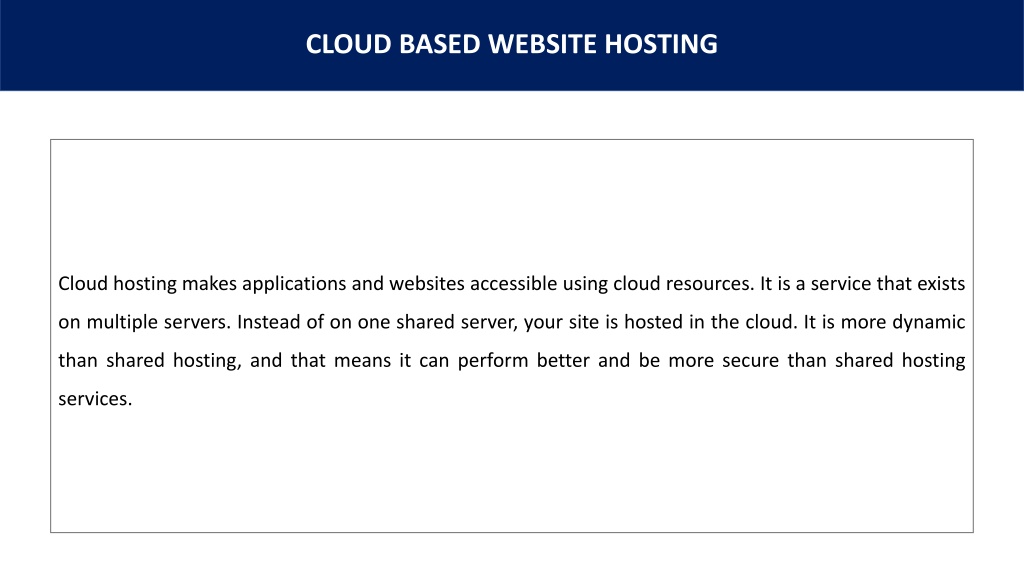1024x576 pixels.
Task: Click the line beginning "on multiple servers. Instead"
Action: click(x=511, y=322)
